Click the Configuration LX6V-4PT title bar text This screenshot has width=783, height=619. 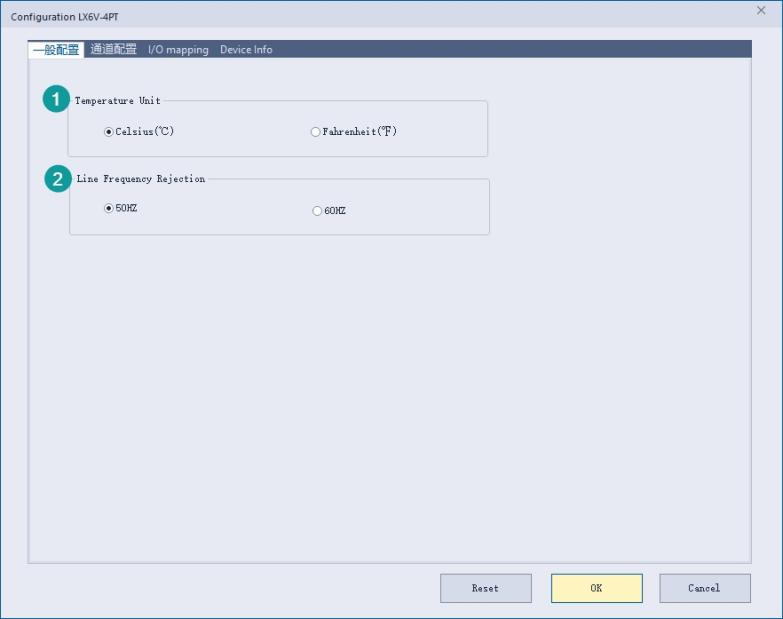(x=64, y=17)
